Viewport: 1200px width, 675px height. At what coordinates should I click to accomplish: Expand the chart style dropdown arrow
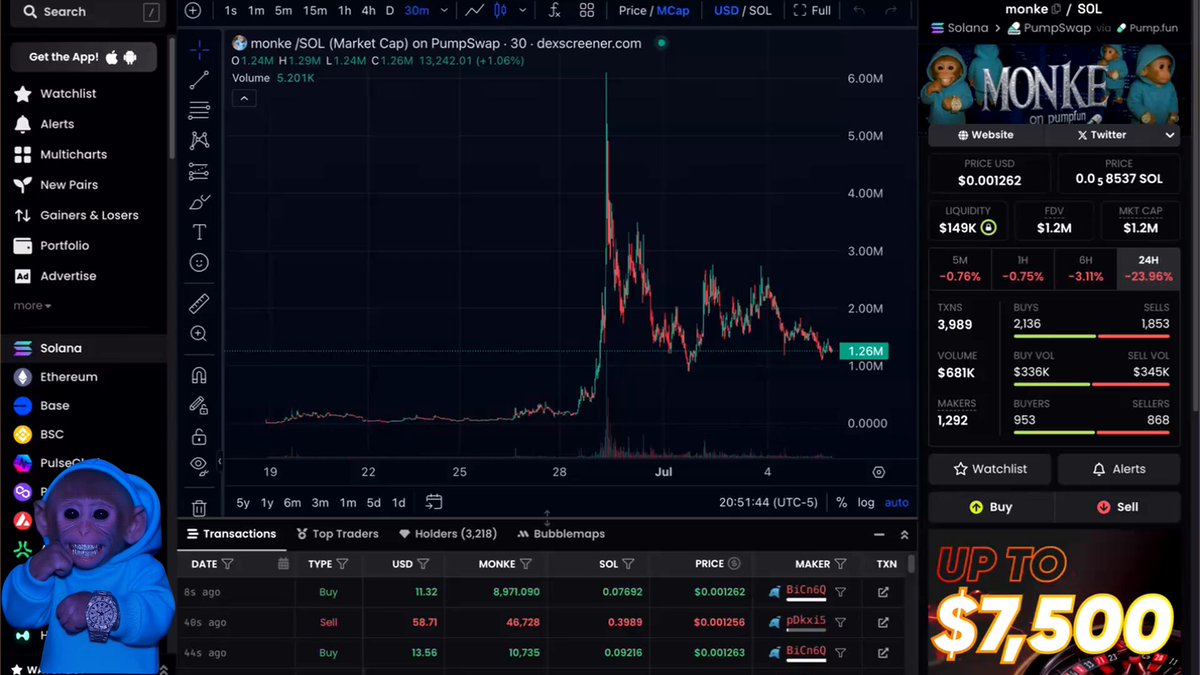click(523, 11)
